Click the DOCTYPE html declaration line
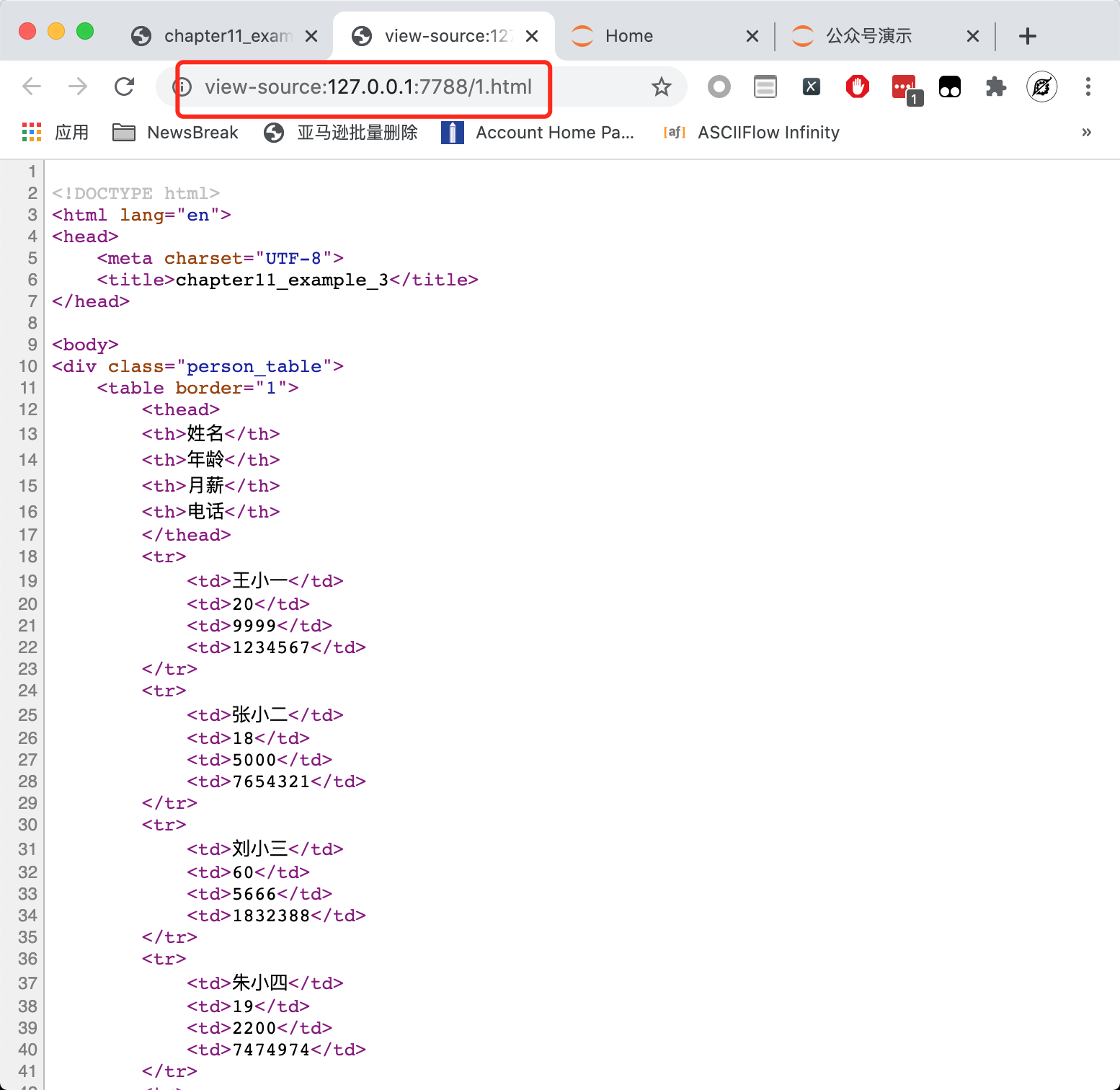The width and height of the screenshot is (1120, 1090). click(135, 193)
